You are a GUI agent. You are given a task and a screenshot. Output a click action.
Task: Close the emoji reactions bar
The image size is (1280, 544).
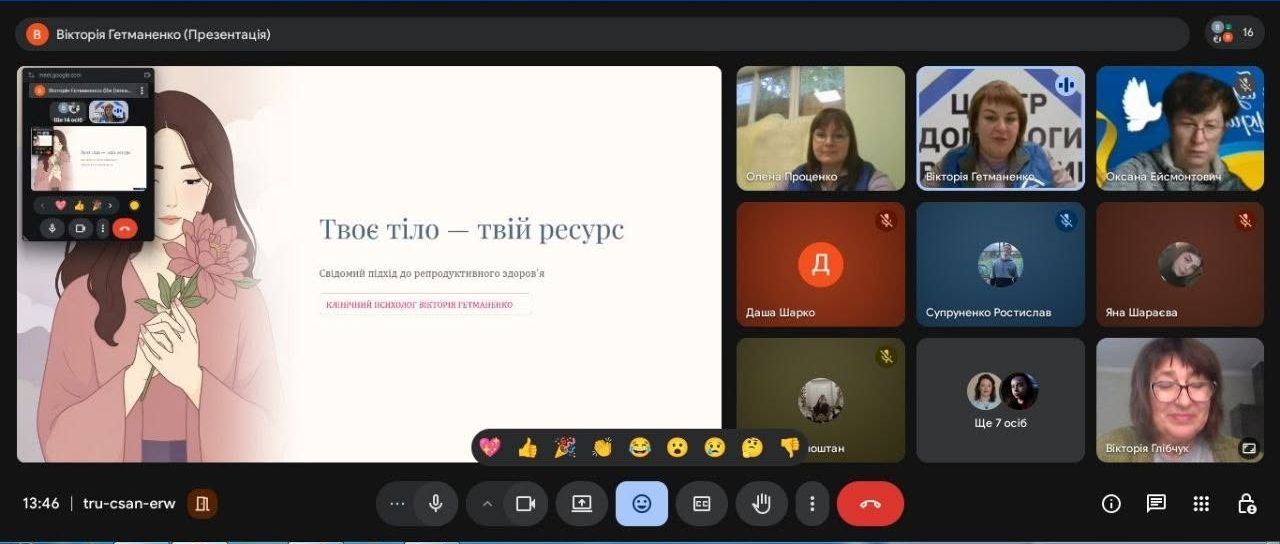click(x=642, y=503)
